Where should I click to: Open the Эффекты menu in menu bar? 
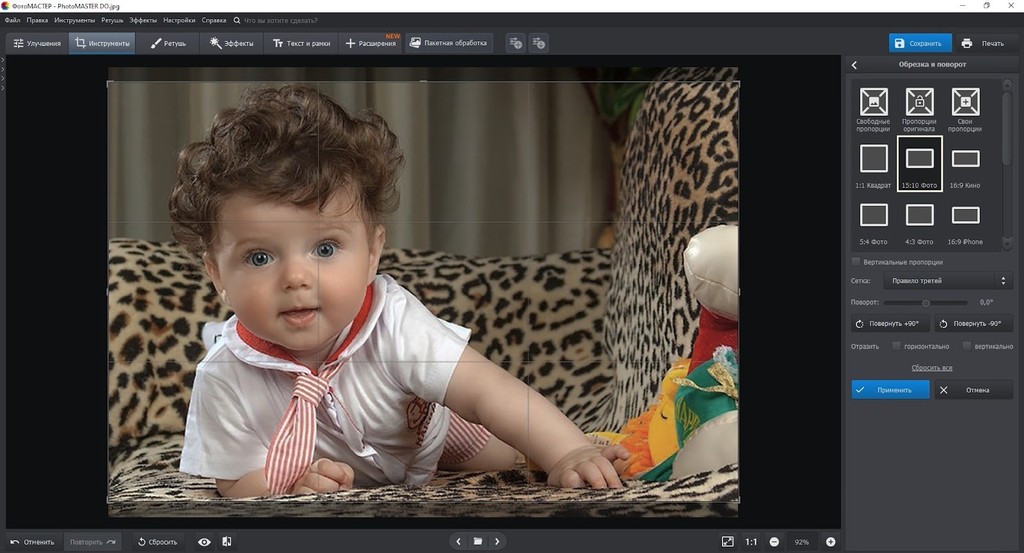pos(143,20)
